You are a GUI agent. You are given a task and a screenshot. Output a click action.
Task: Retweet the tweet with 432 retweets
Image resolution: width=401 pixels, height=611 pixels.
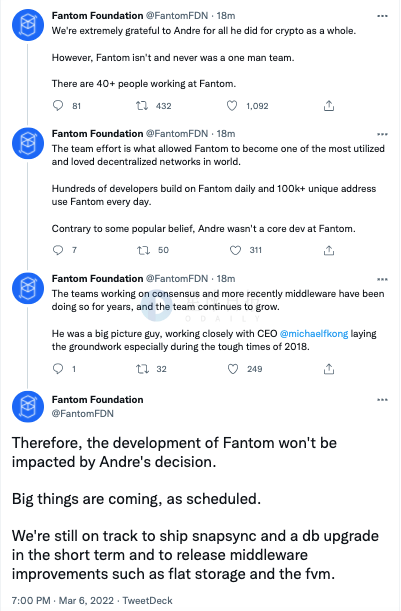[x=142, y=106]
